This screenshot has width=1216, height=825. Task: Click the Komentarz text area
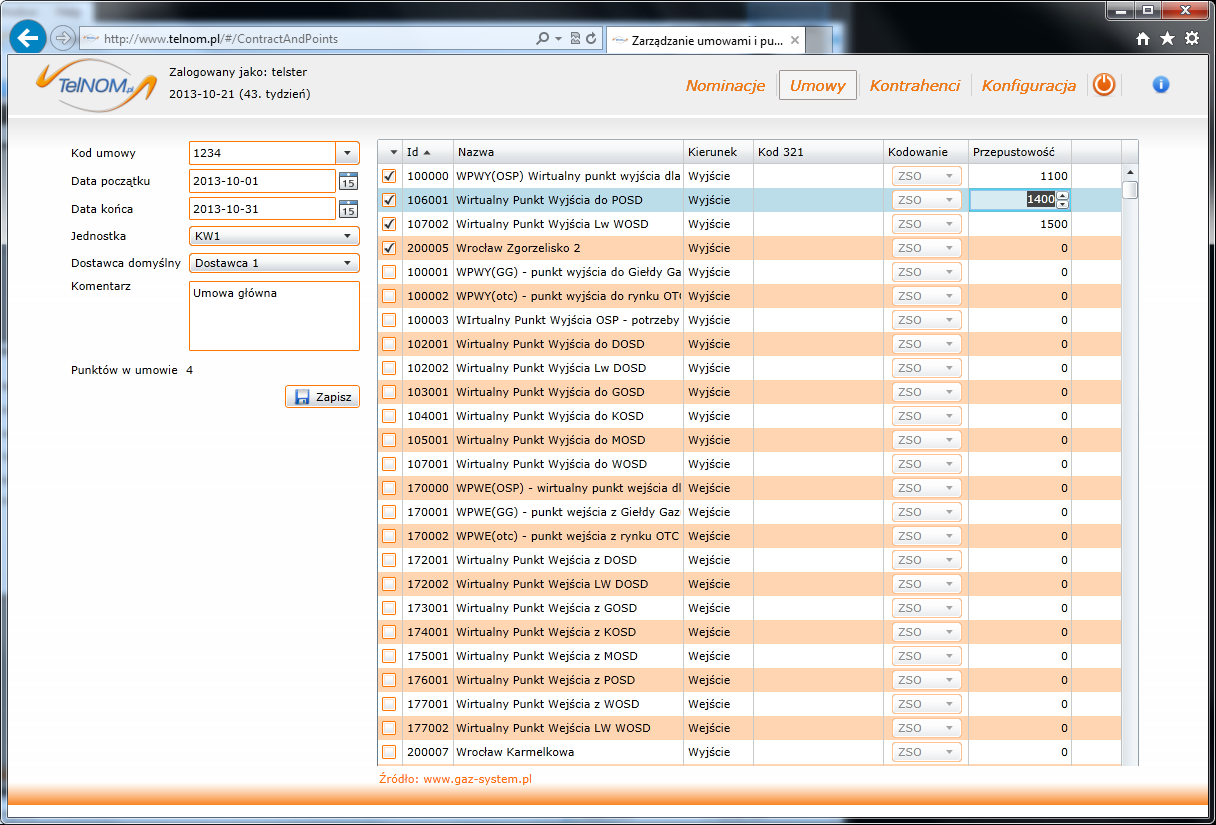coord(273,316)
